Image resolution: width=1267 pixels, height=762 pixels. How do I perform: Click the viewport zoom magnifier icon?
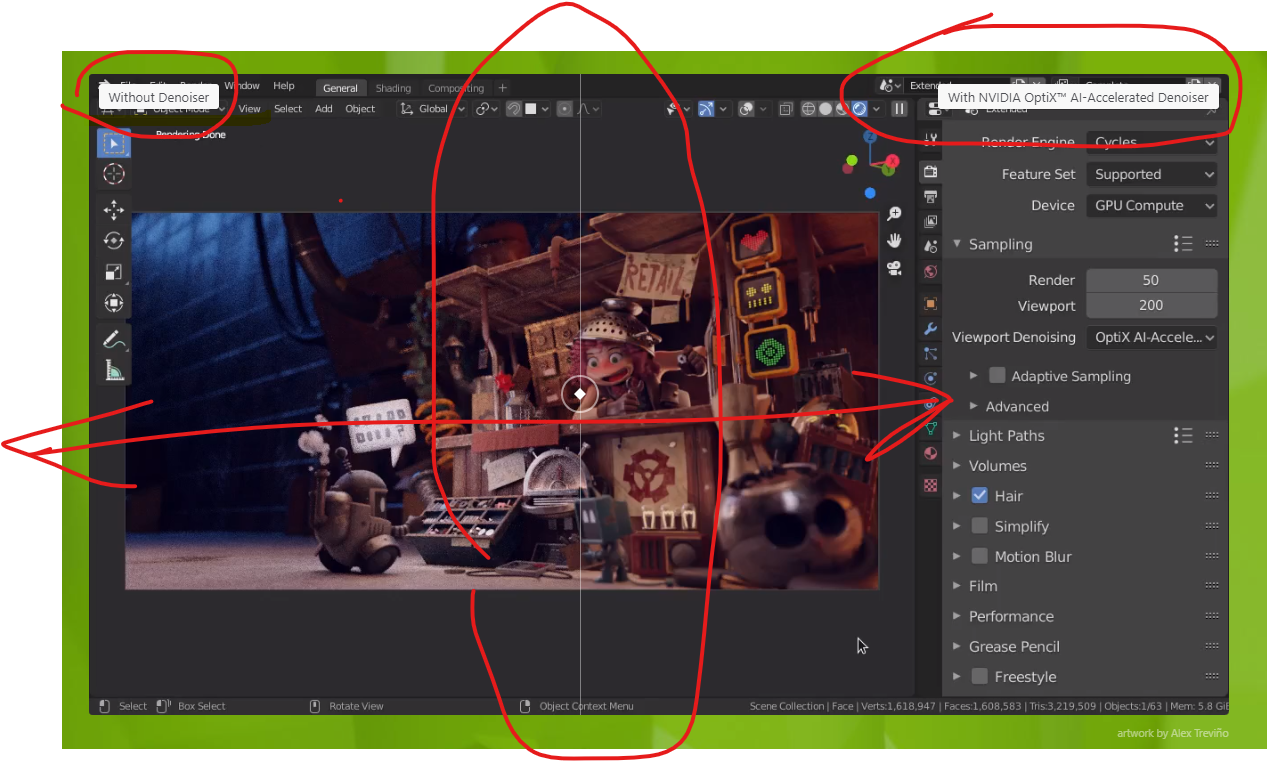[894, 215]
